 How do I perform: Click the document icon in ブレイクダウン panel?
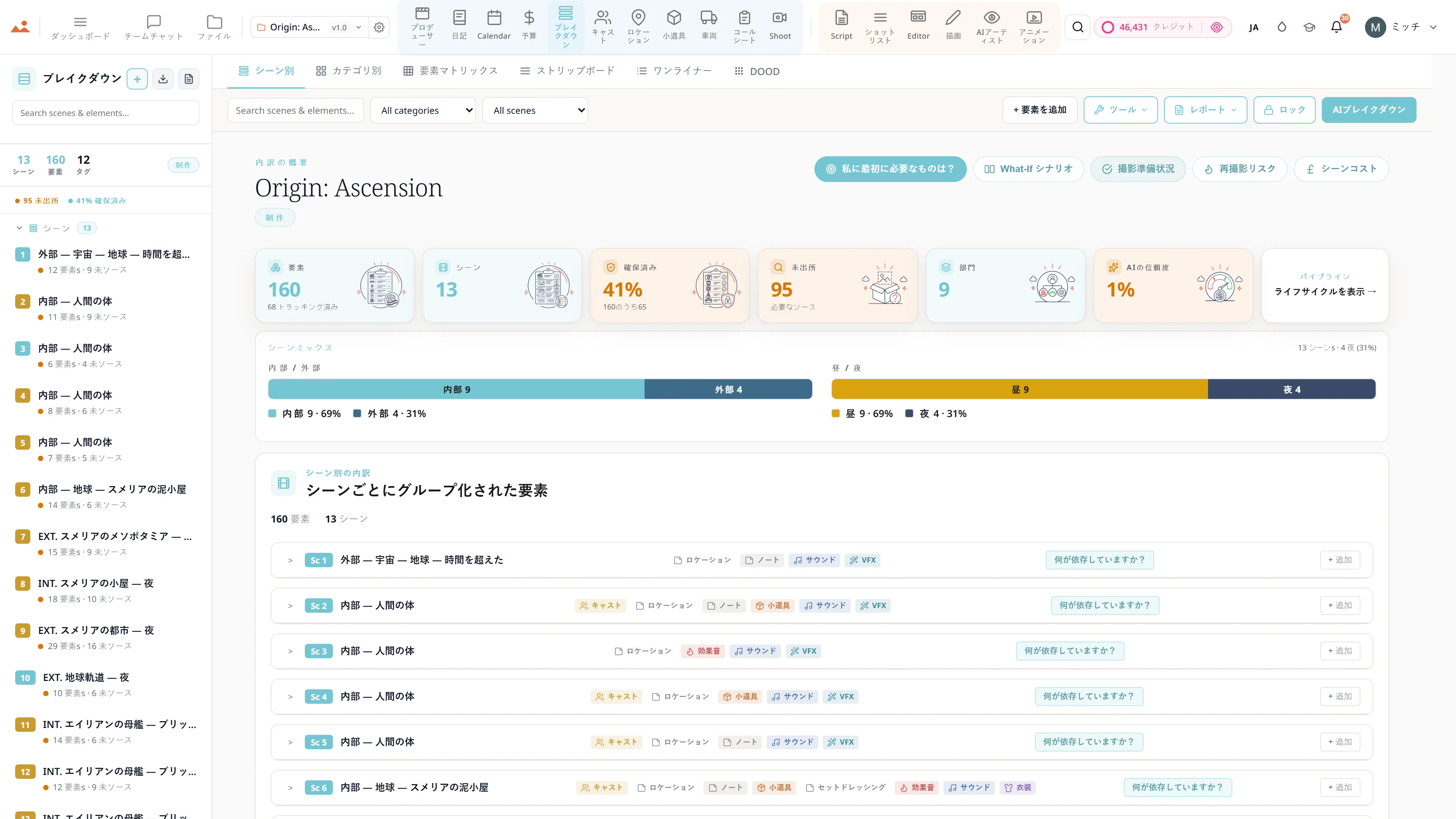[x=189, y=78]
